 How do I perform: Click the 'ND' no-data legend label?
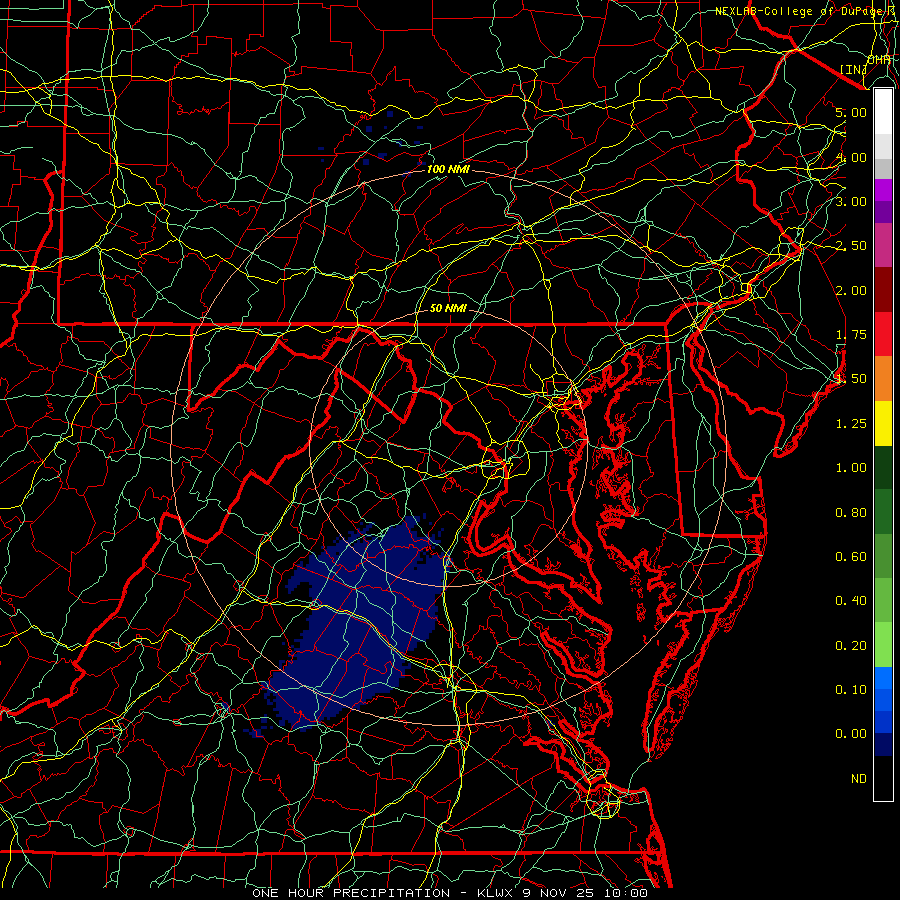pos(859,779)
